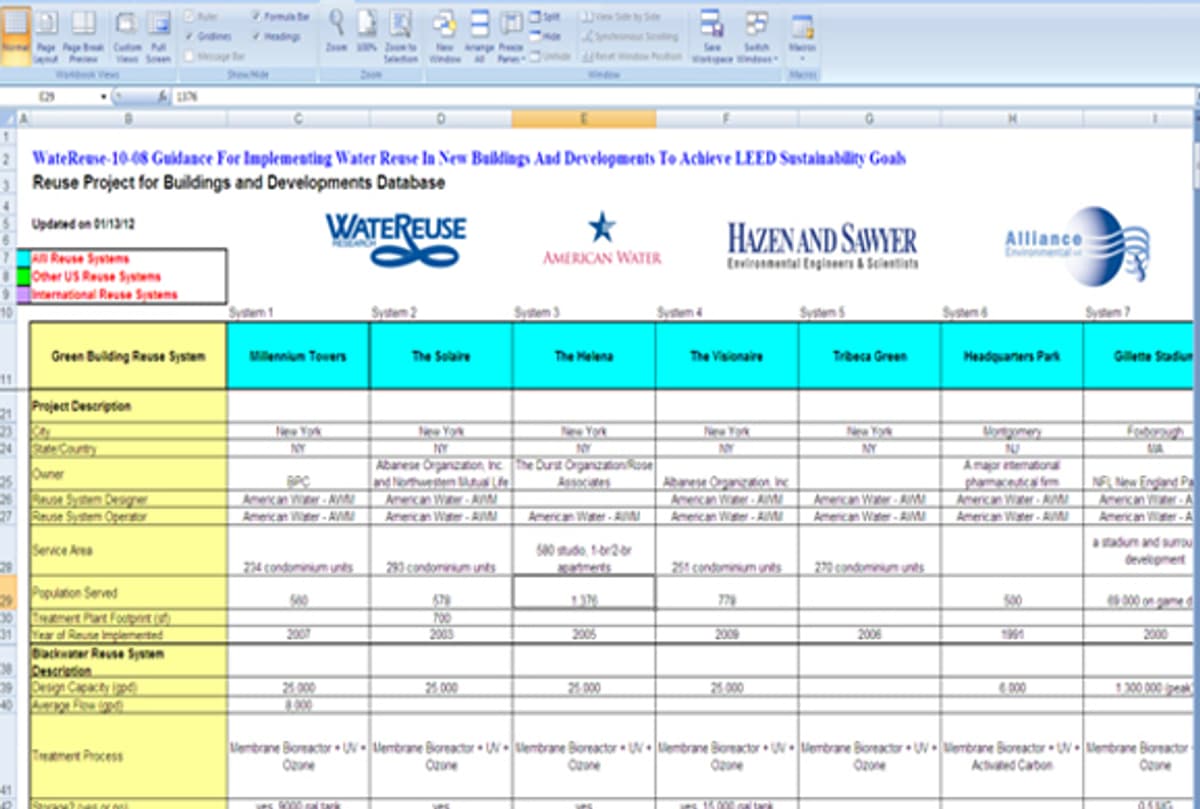Click the WateReuse Research logo
Image resolution: width=1200 pixels, height=809 pixels.
coord(395,238)
